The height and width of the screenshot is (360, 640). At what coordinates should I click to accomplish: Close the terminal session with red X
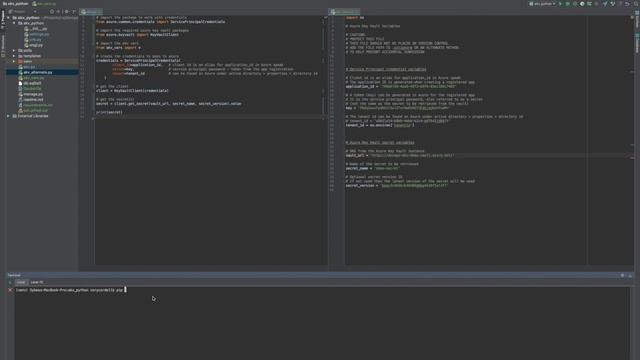click(10, 290)
